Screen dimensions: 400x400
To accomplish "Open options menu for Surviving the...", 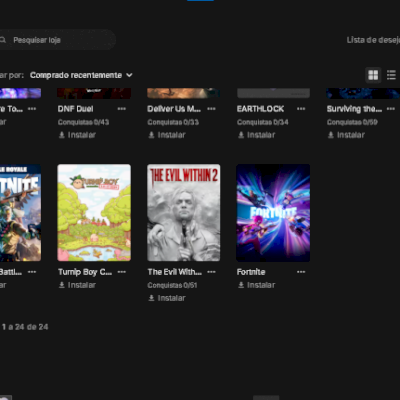I will tap(391, 109).
